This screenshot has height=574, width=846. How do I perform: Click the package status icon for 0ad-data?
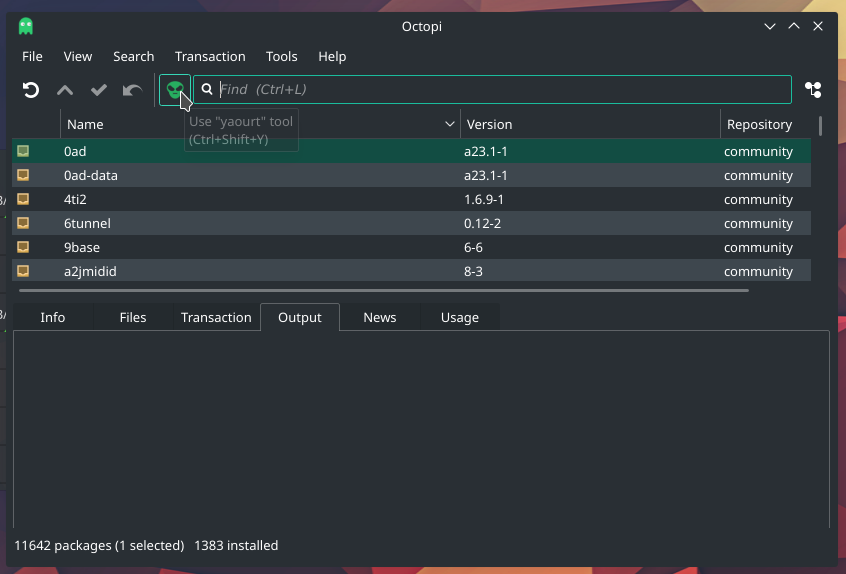pos(23,175)
